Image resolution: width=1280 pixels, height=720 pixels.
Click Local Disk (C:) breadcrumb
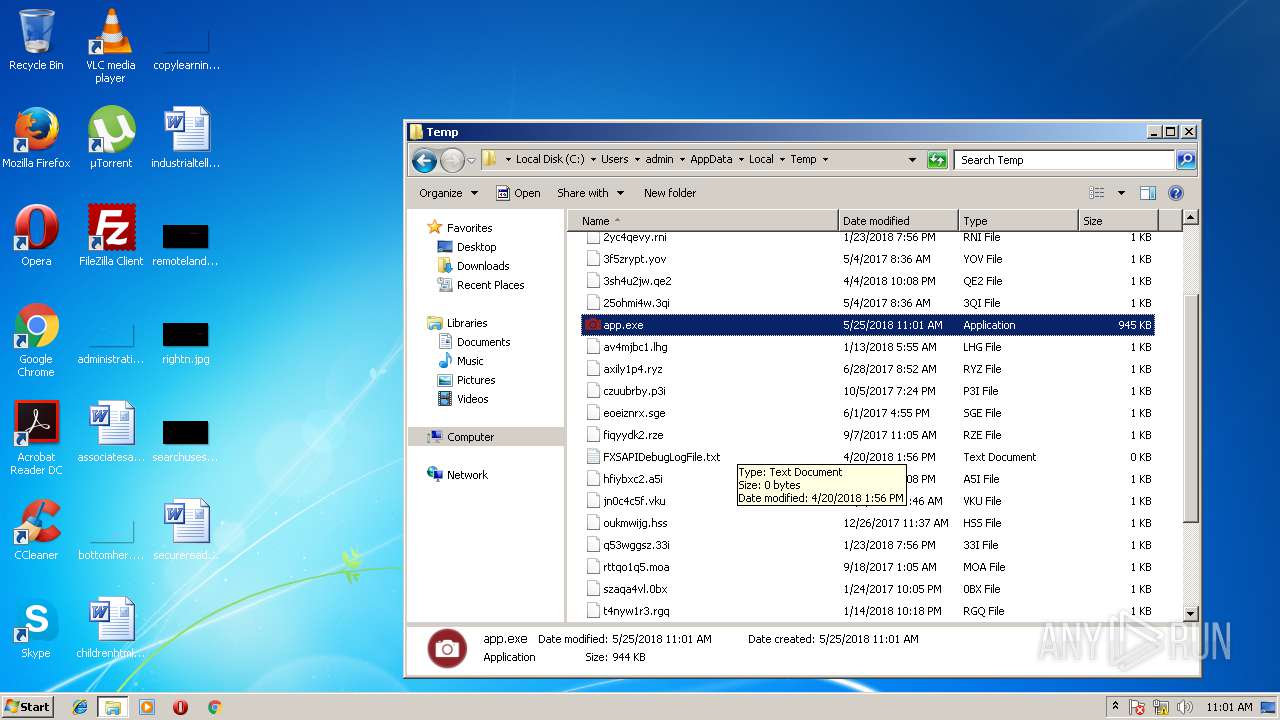[550, 159]
